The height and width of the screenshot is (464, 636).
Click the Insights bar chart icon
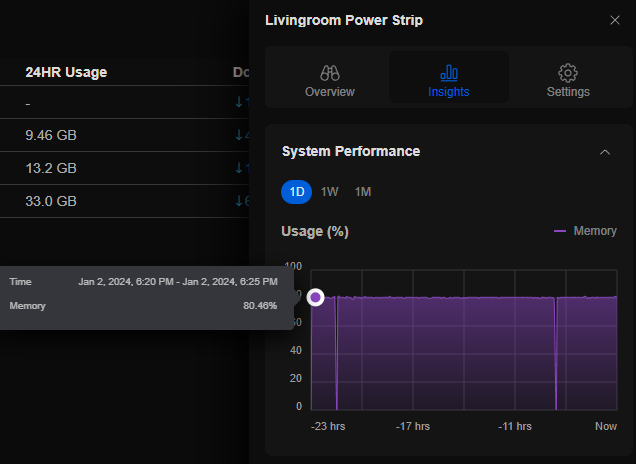click(x=449, y=73)
